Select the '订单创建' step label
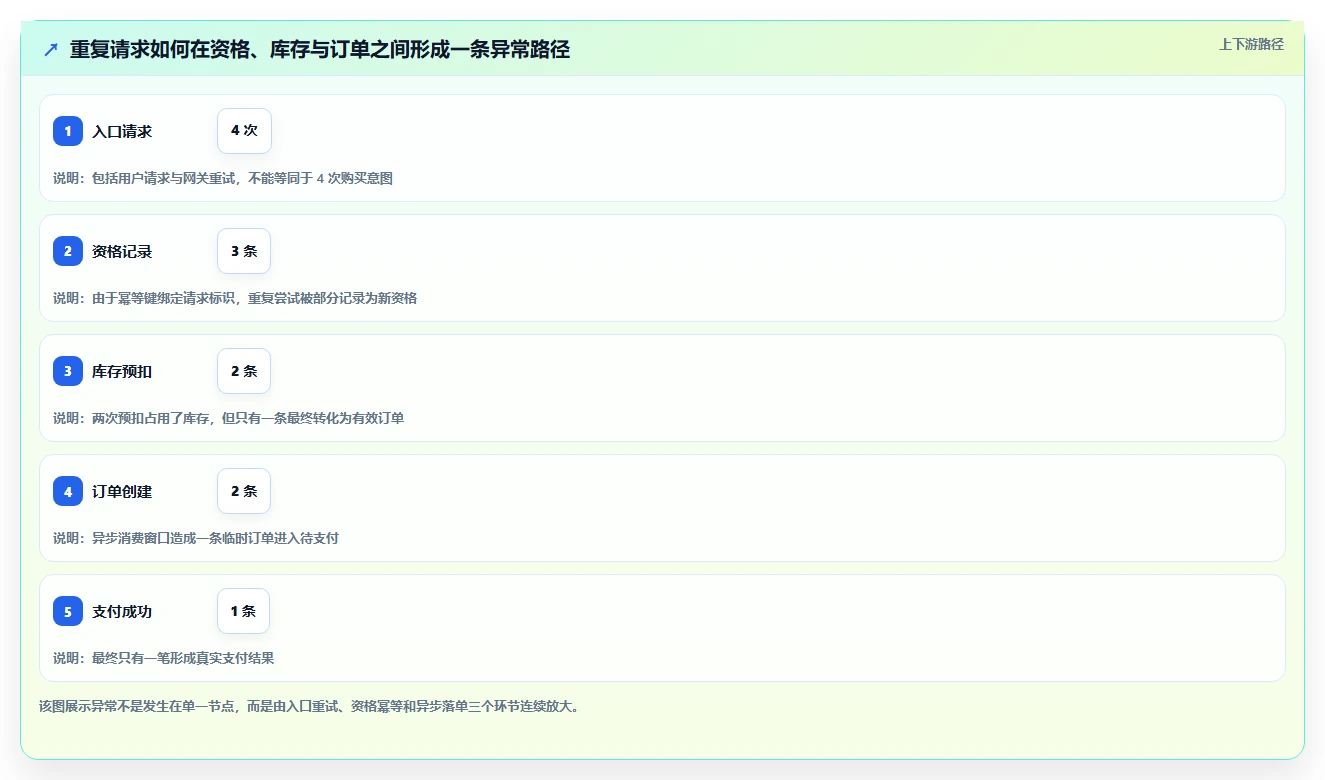The height and width of the screenshot is (780, 1325). click(122, 491)
